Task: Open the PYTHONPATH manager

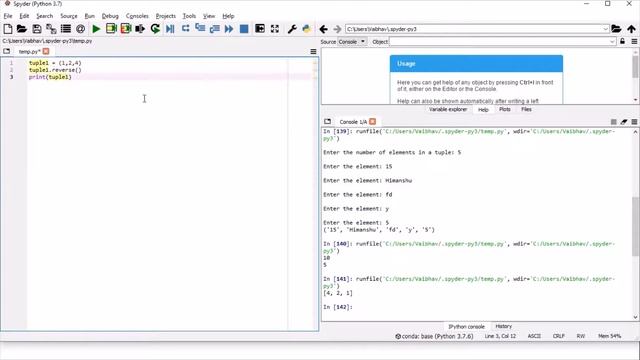Action: [307, 29]
